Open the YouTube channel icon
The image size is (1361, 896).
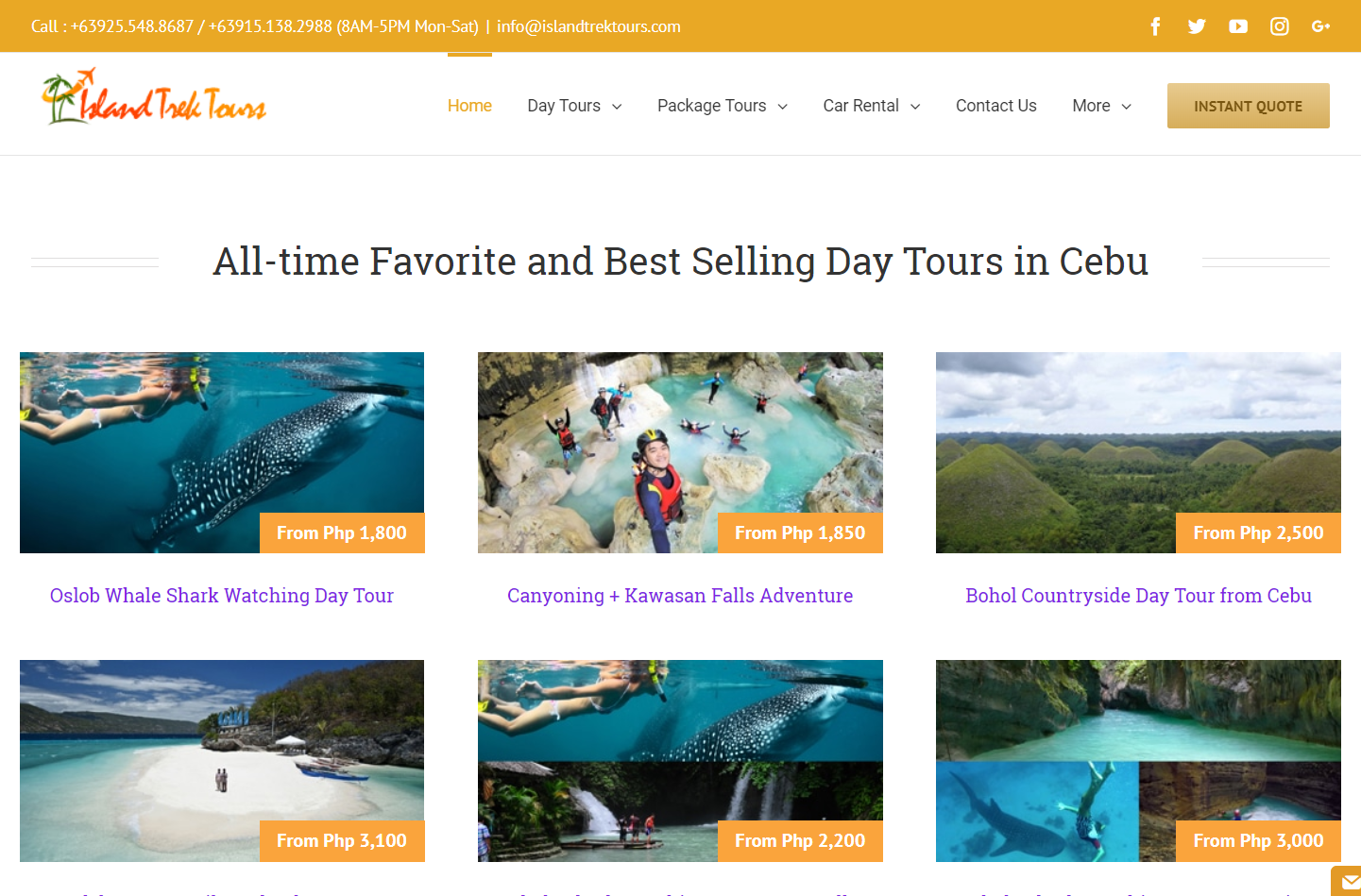pyautogui.click(x=1238, y=26)
